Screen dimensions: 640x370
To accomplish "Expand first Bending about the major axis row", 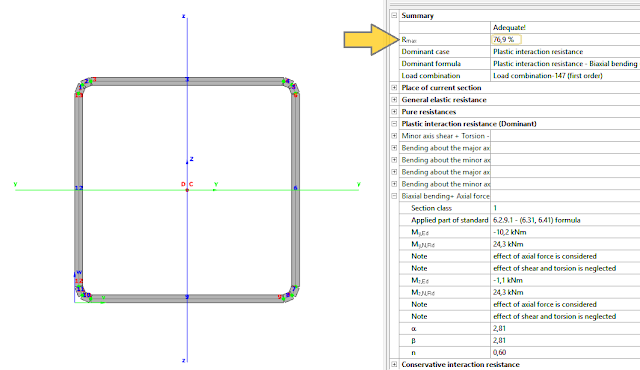I will [x=394, y=148].
